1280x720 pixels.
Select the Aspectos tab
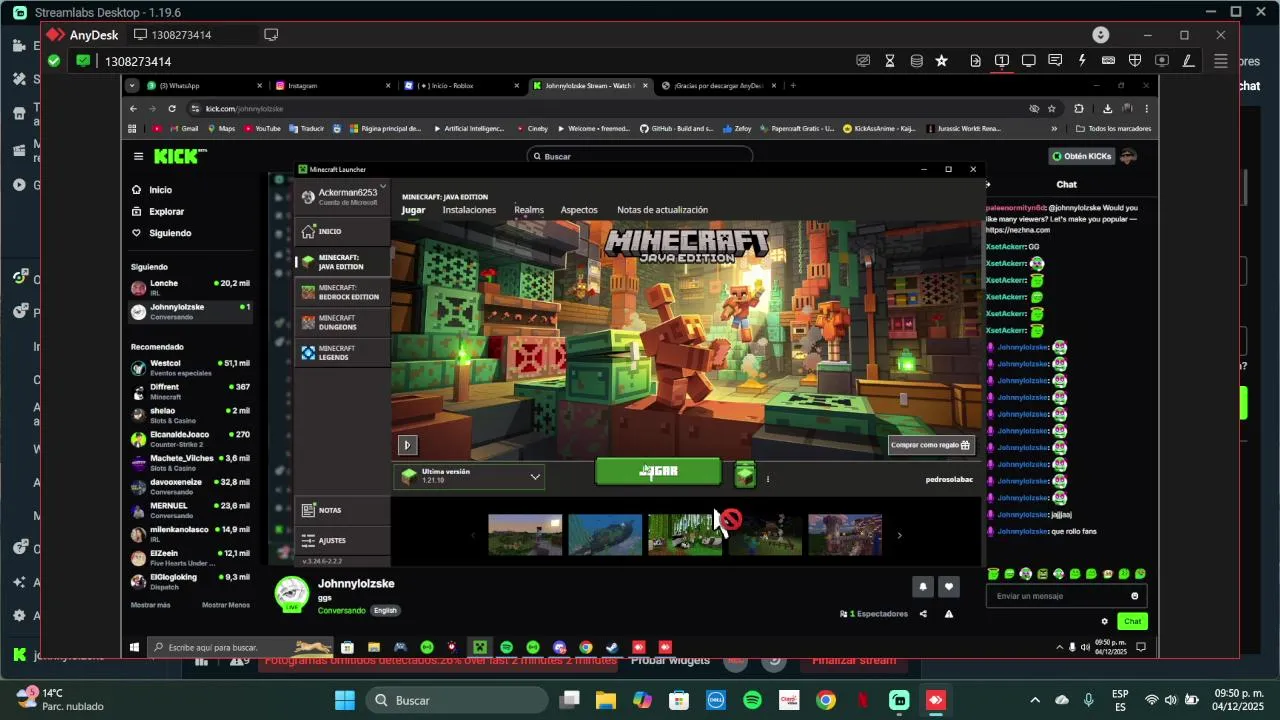click(x=579, y=210)
